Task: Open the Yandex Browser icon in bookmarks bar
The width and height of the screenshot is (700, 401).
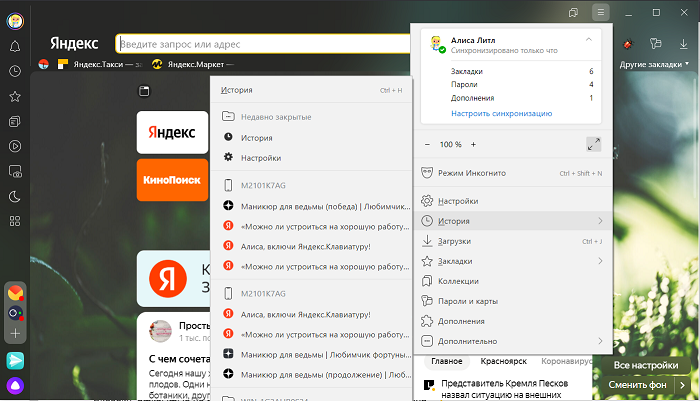Action: 43,64
